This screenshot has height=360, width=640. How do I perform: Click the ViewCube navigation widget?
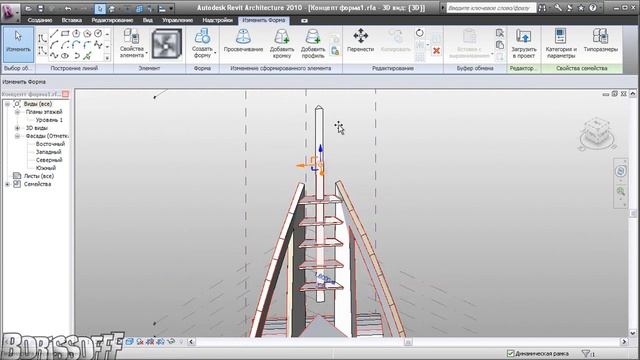tap(597, 134)
